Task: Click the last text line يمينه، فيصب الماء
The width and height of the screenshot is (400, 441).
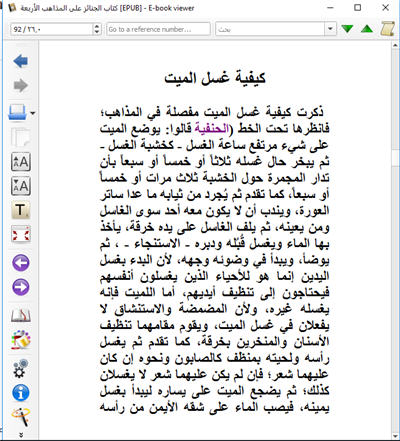Action: [215, 407]
